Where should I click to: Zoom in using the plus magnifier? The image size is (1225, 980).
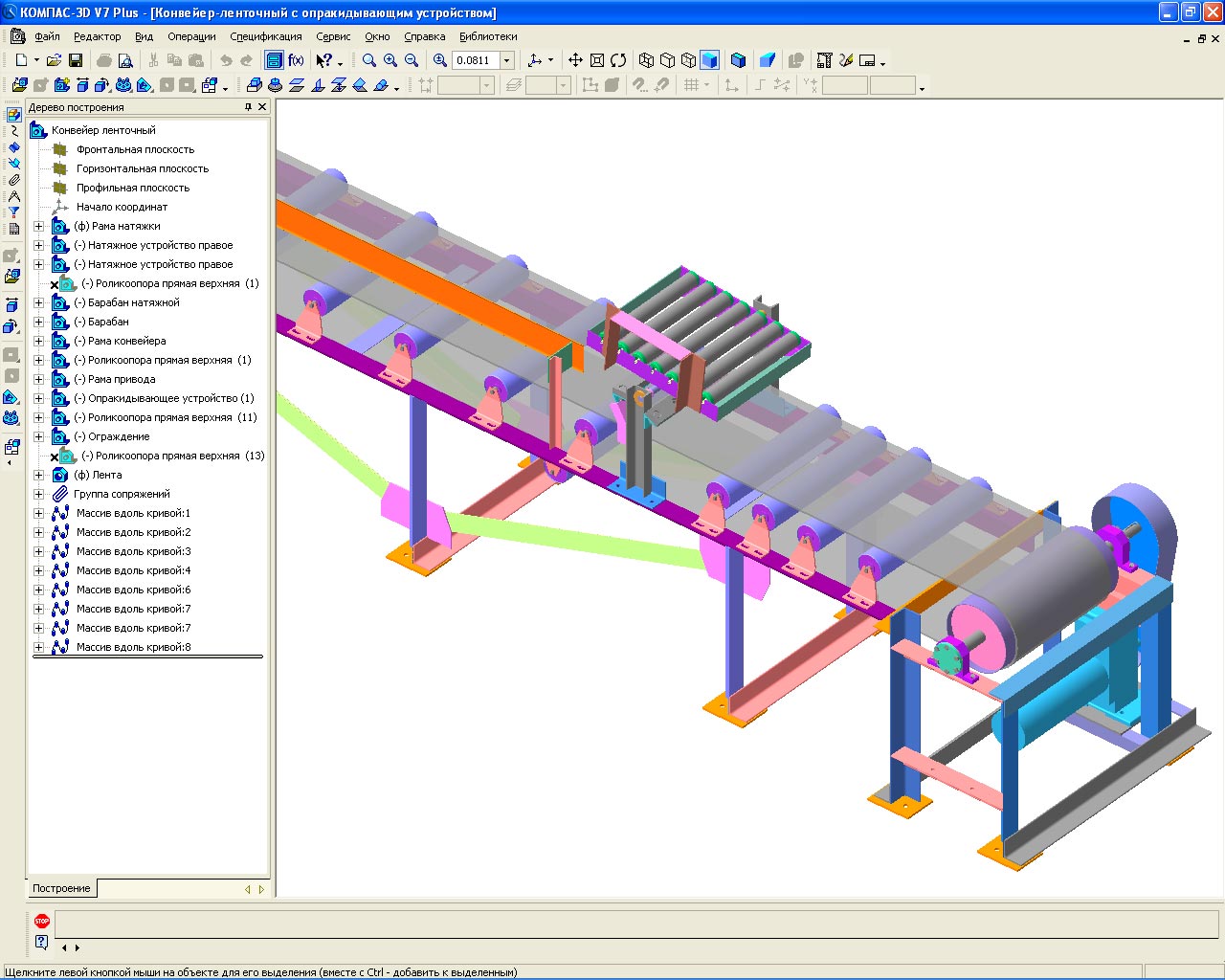pos(390,60)
